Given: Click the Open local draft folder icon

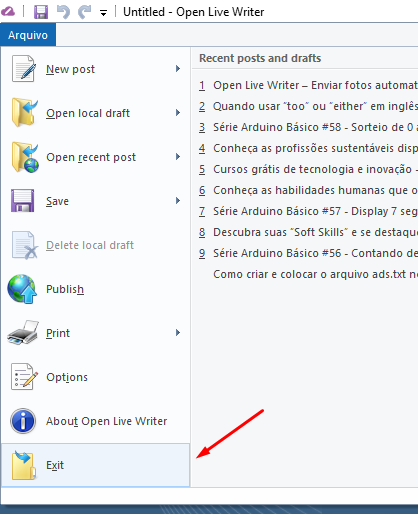Looking at the screenshot, I should click(x=24, y=113).
